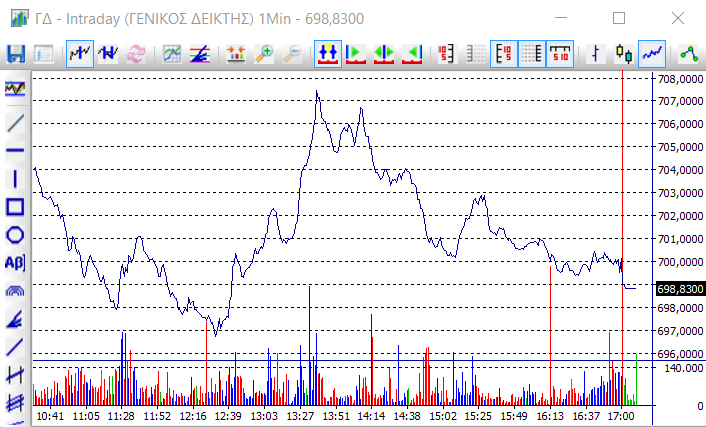Switch to candlestick chart style

tap(624, 54)
